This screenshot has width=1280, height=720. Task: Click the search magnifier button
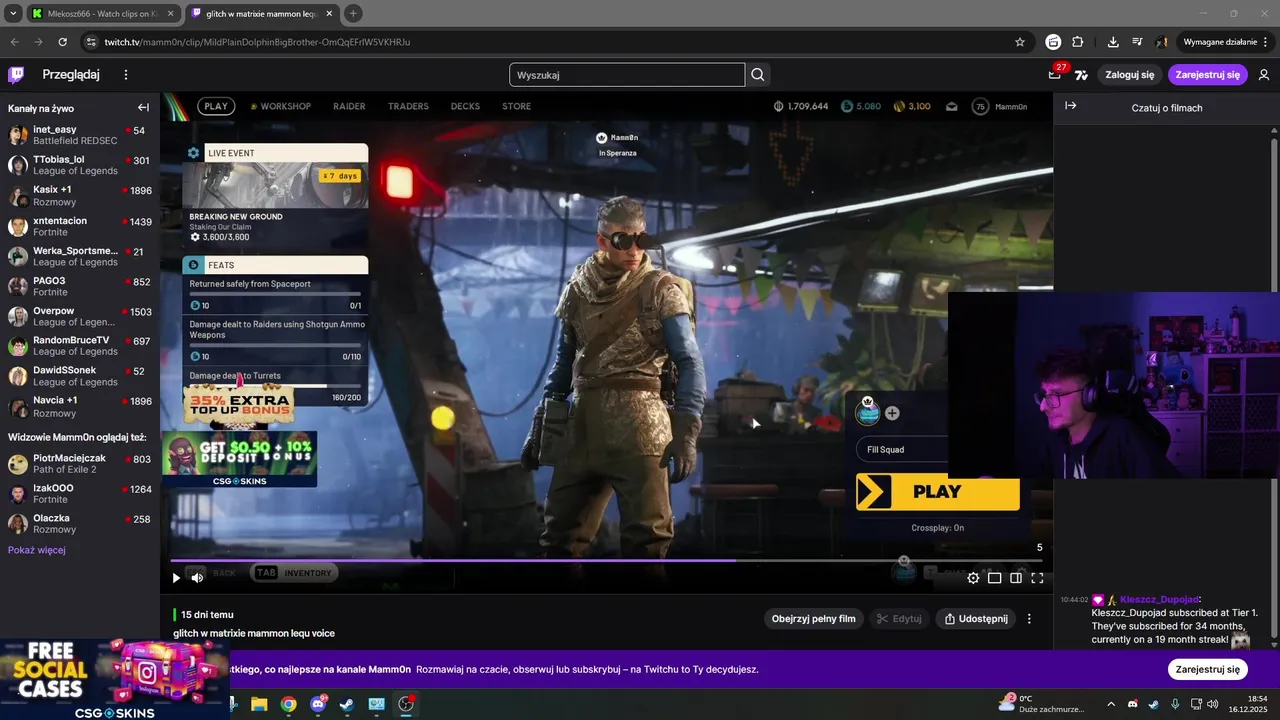(758, 75)
